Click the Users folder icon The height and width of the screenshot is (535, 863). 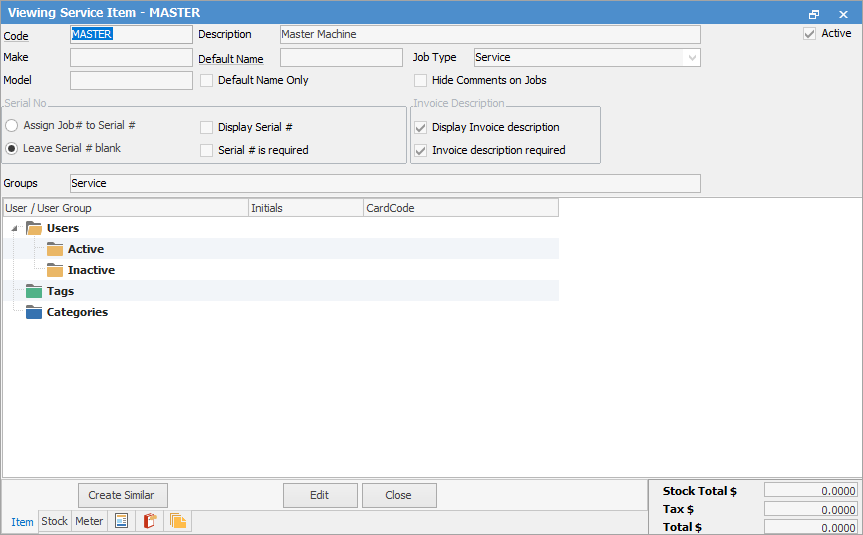(34, 228)
